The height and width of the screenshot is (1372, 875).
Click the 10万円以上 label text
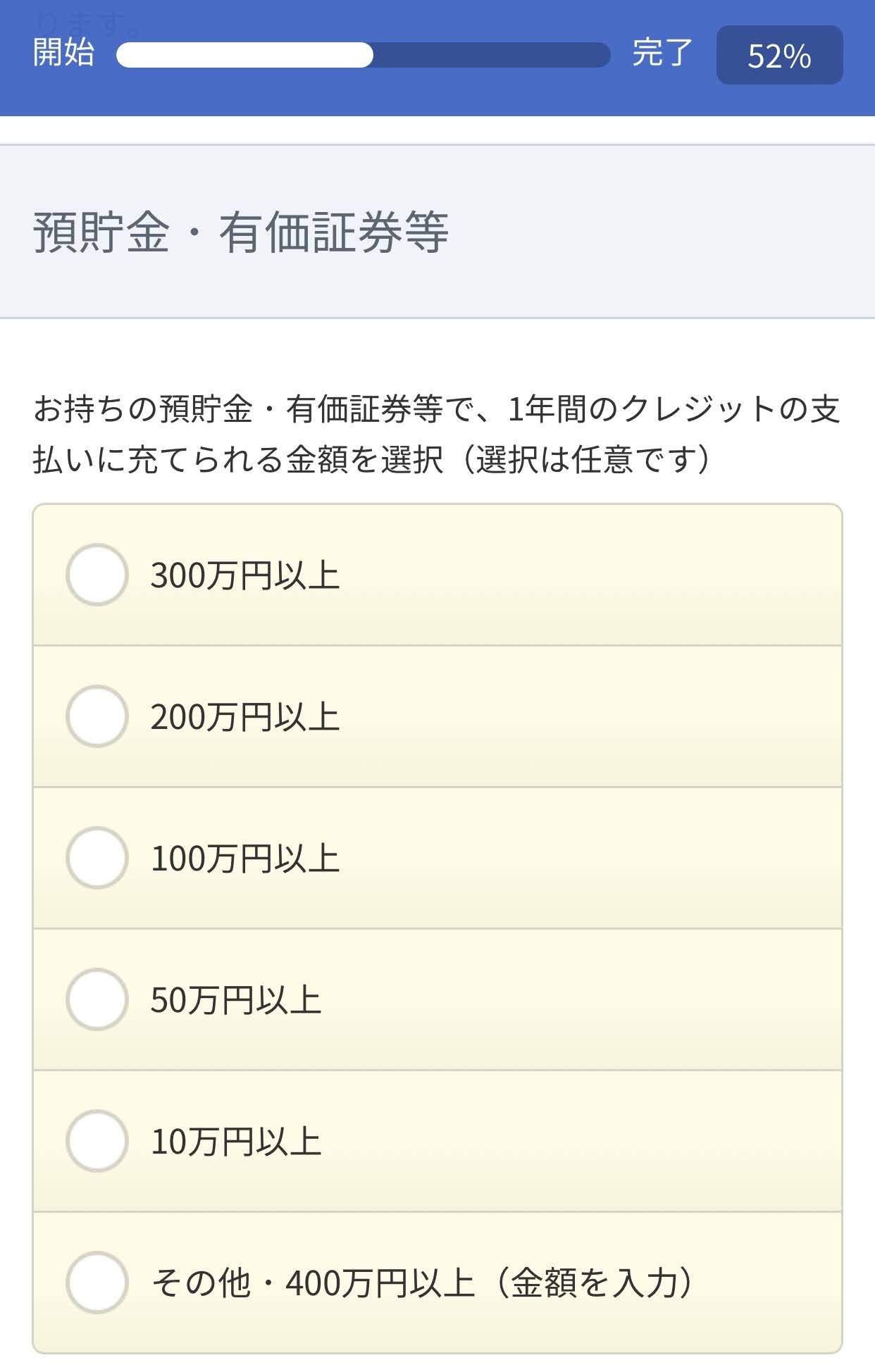click(236, 1142)
